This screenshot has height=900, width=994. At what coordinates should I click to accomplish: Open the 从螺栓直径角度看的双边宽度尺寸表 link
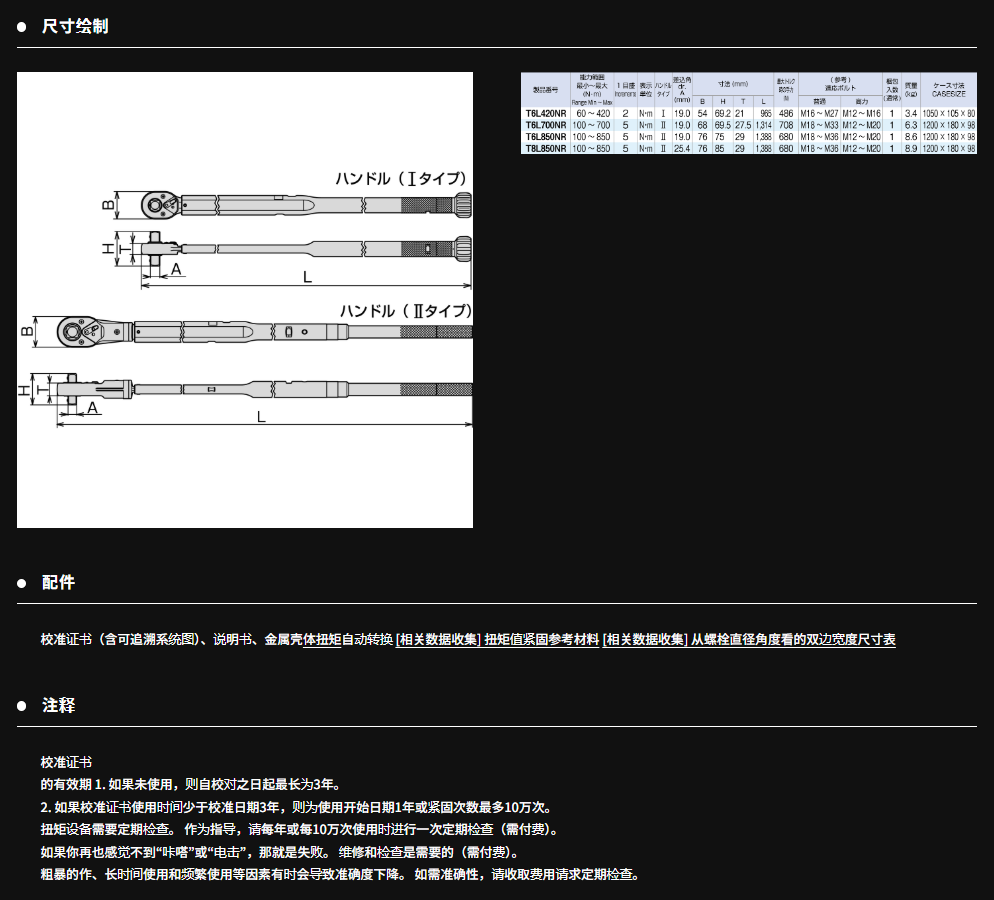pyautogui.click(x=793, y=640)
